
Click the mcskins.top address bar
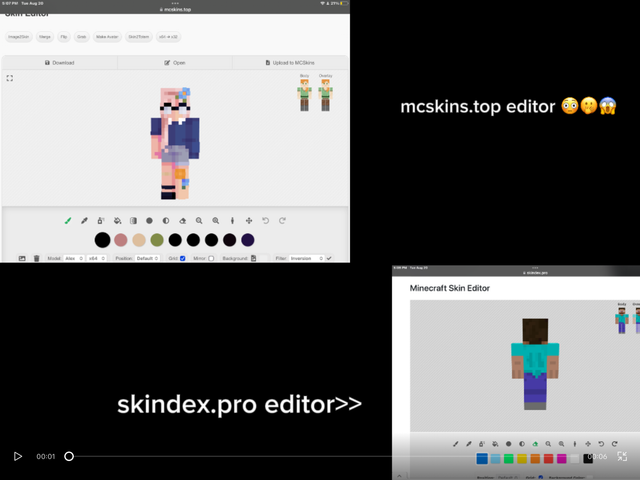pyautogui.click(x=175, y=9)
